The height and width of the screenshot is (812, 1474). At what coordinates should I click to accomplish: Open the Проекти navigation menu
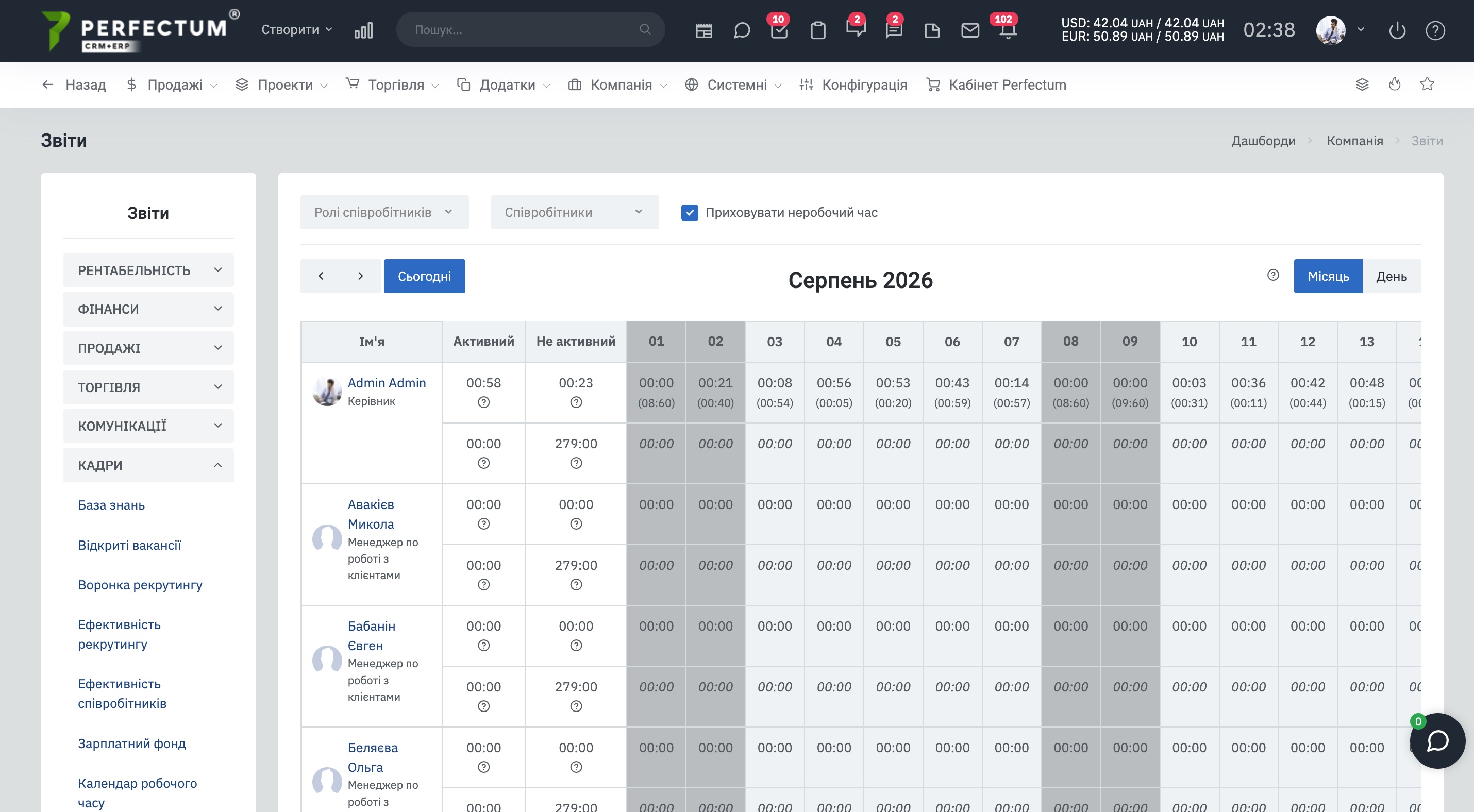(x=281, y=84)
